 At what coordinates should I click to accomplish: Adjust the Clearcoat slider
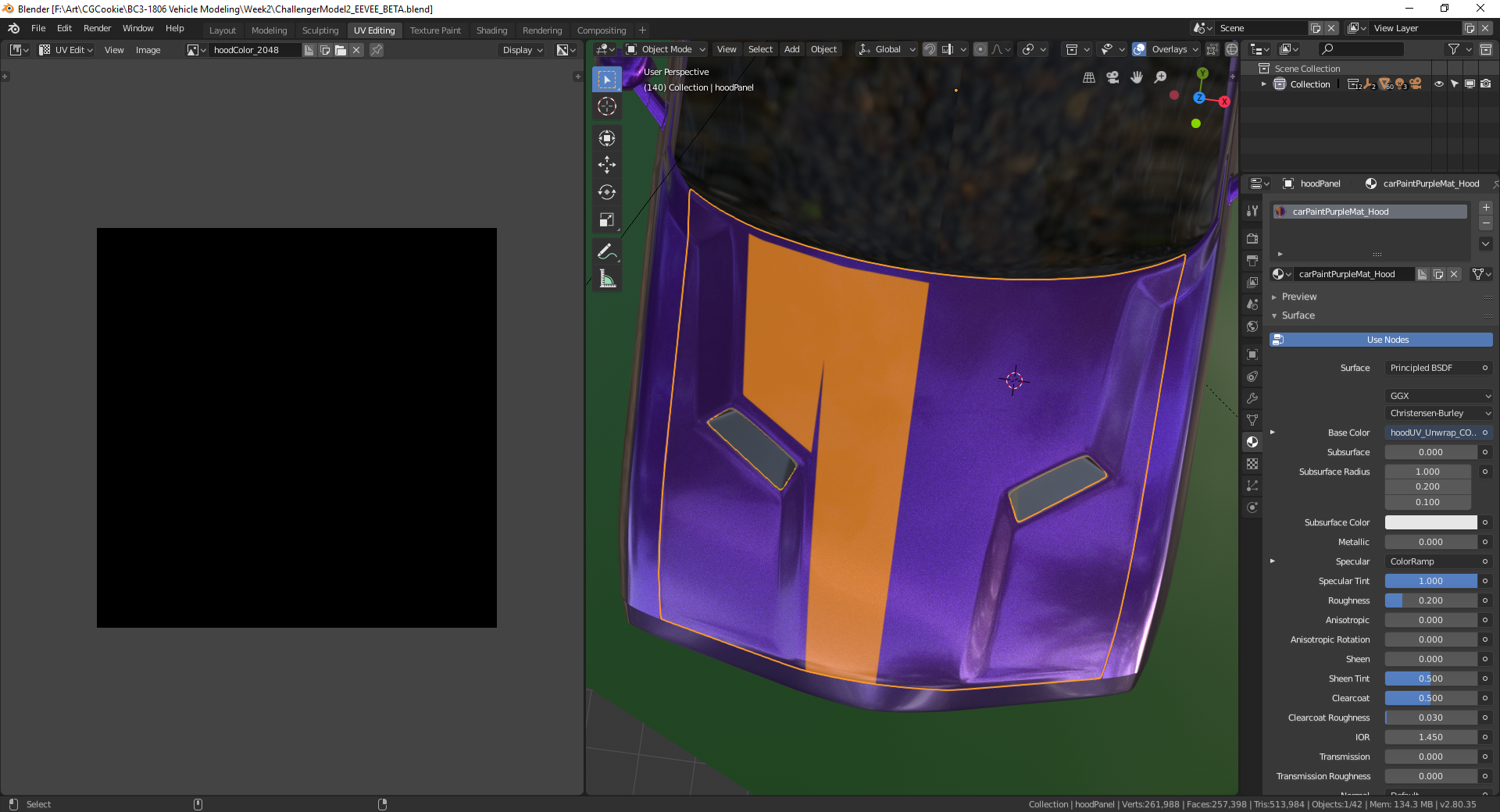click(1431, 698)
